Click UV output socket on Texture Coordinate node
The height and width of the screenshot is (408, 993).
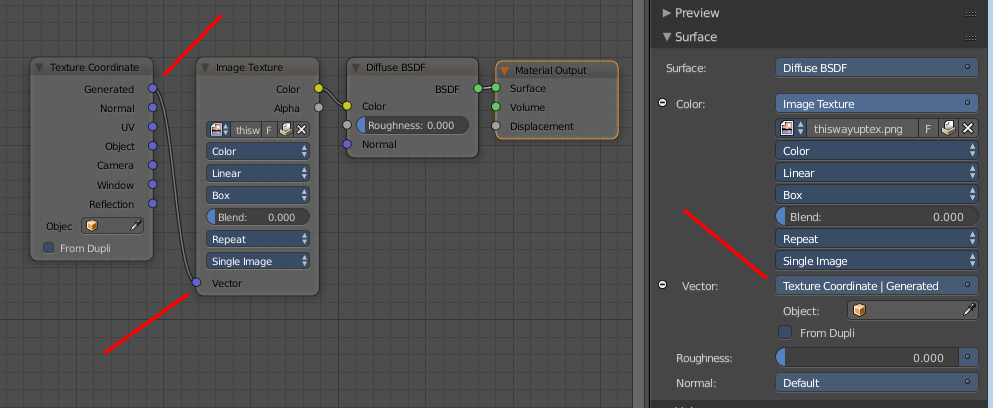[153, 127]
